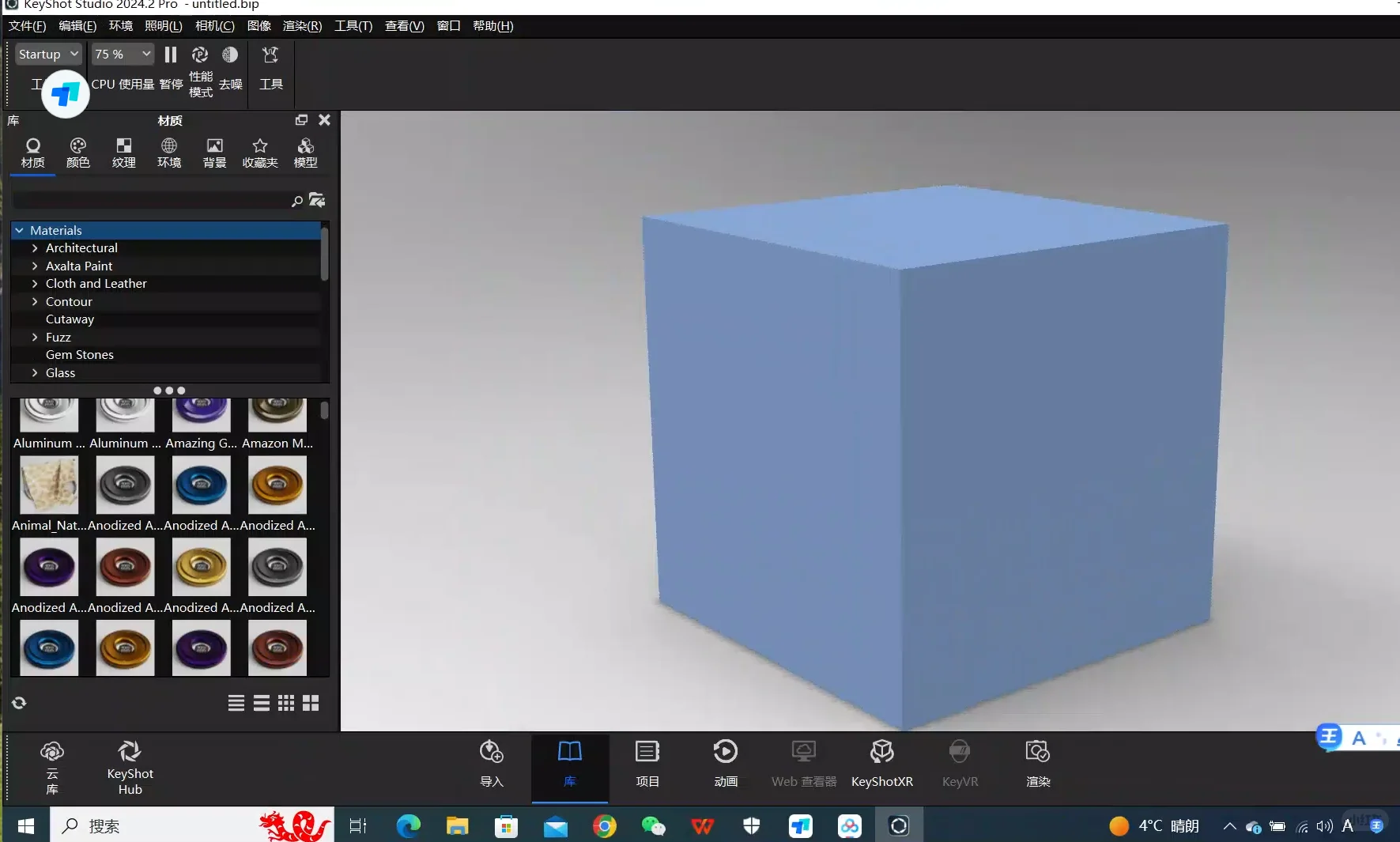This screenshot has width=1400, height=842.
Task: Switch library to compact list view
Action: [x=236, y=703]
